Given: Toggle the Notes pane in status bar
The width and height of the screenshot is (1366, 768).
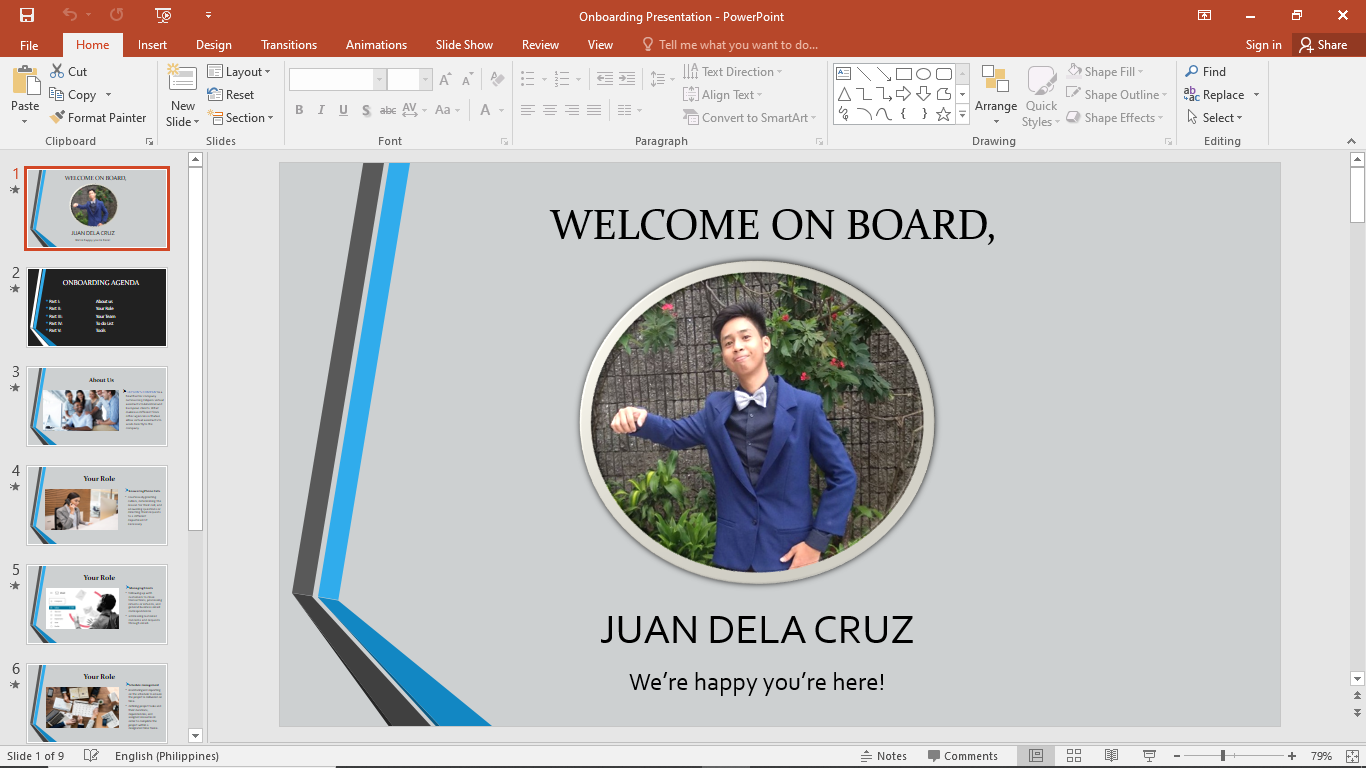Looking at the screenshot, I should (x=883, y=756).
